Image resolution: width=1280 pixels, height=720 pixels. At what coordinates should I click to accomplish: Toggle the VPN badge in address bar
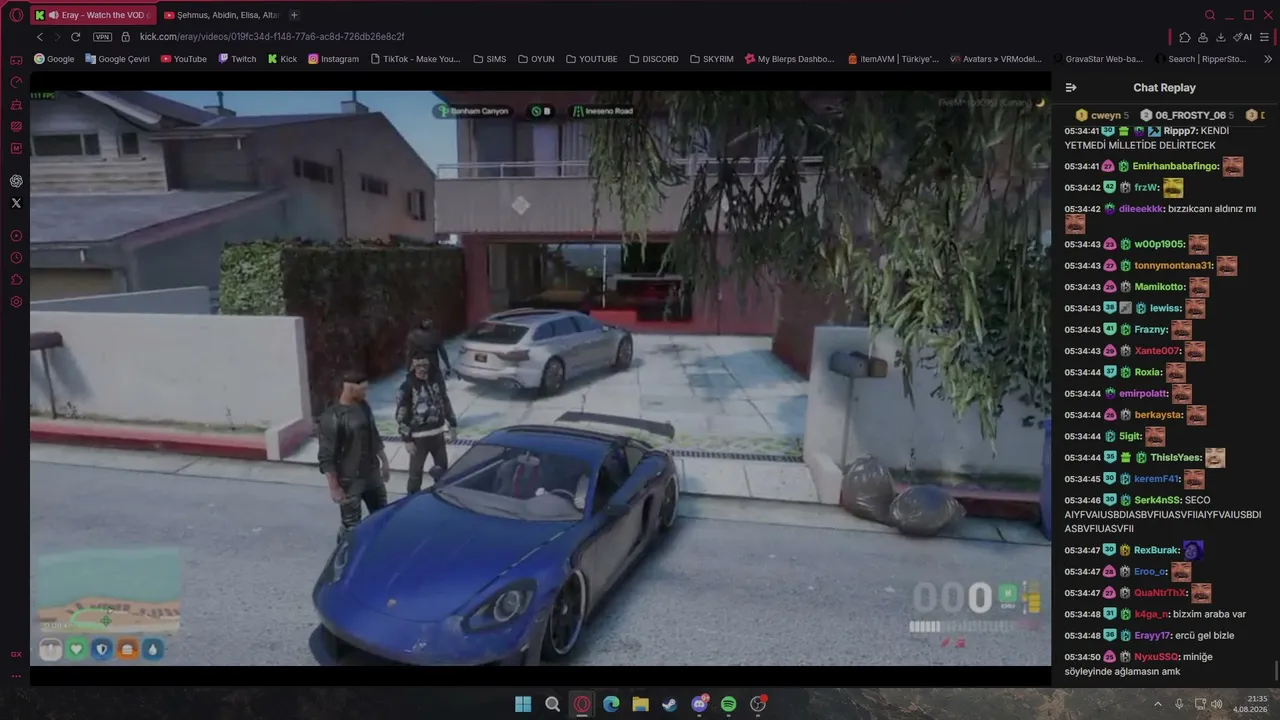coord(102,37)
